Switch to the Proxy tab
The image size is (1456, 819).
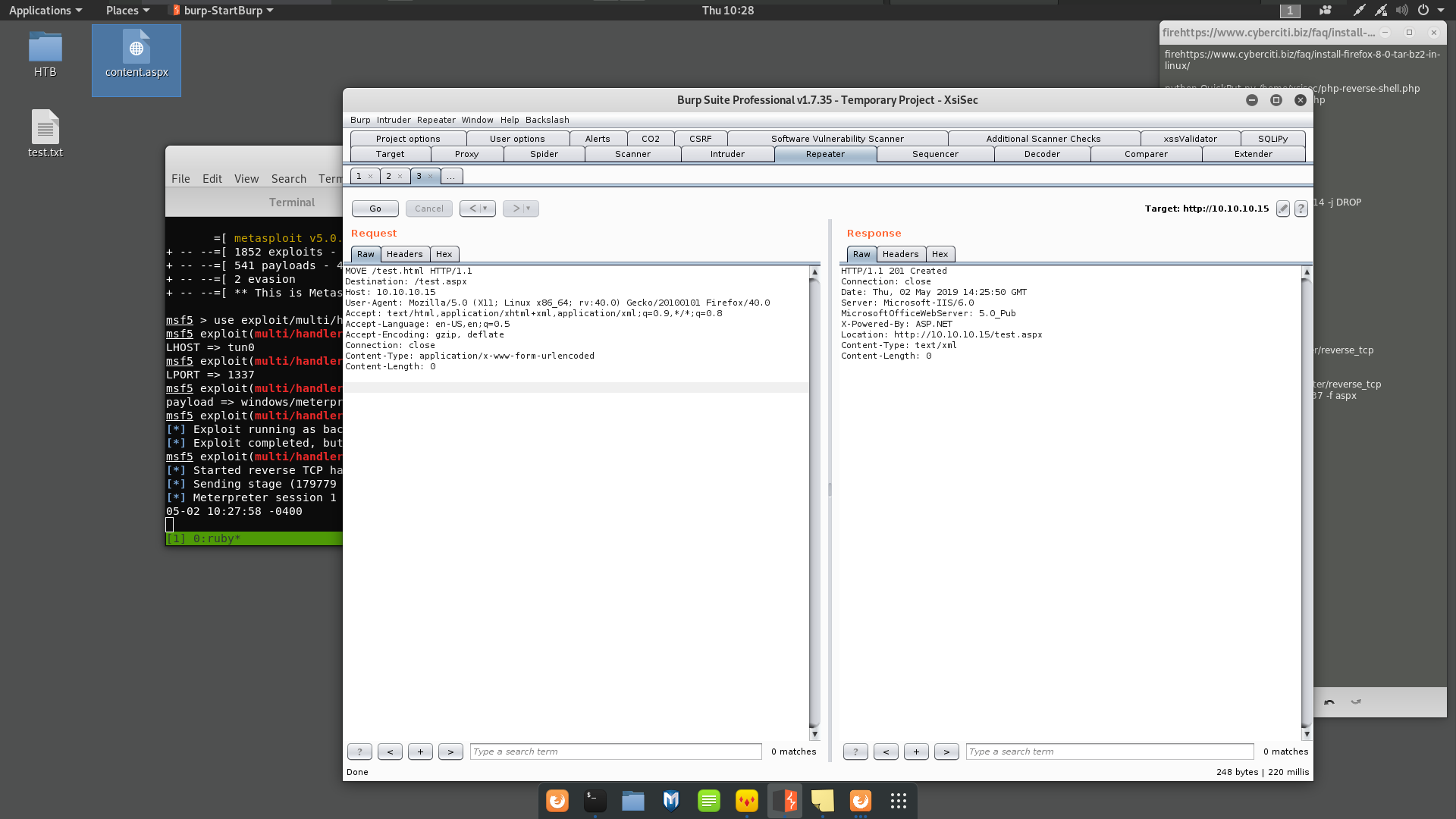click(x=467, y=154)
